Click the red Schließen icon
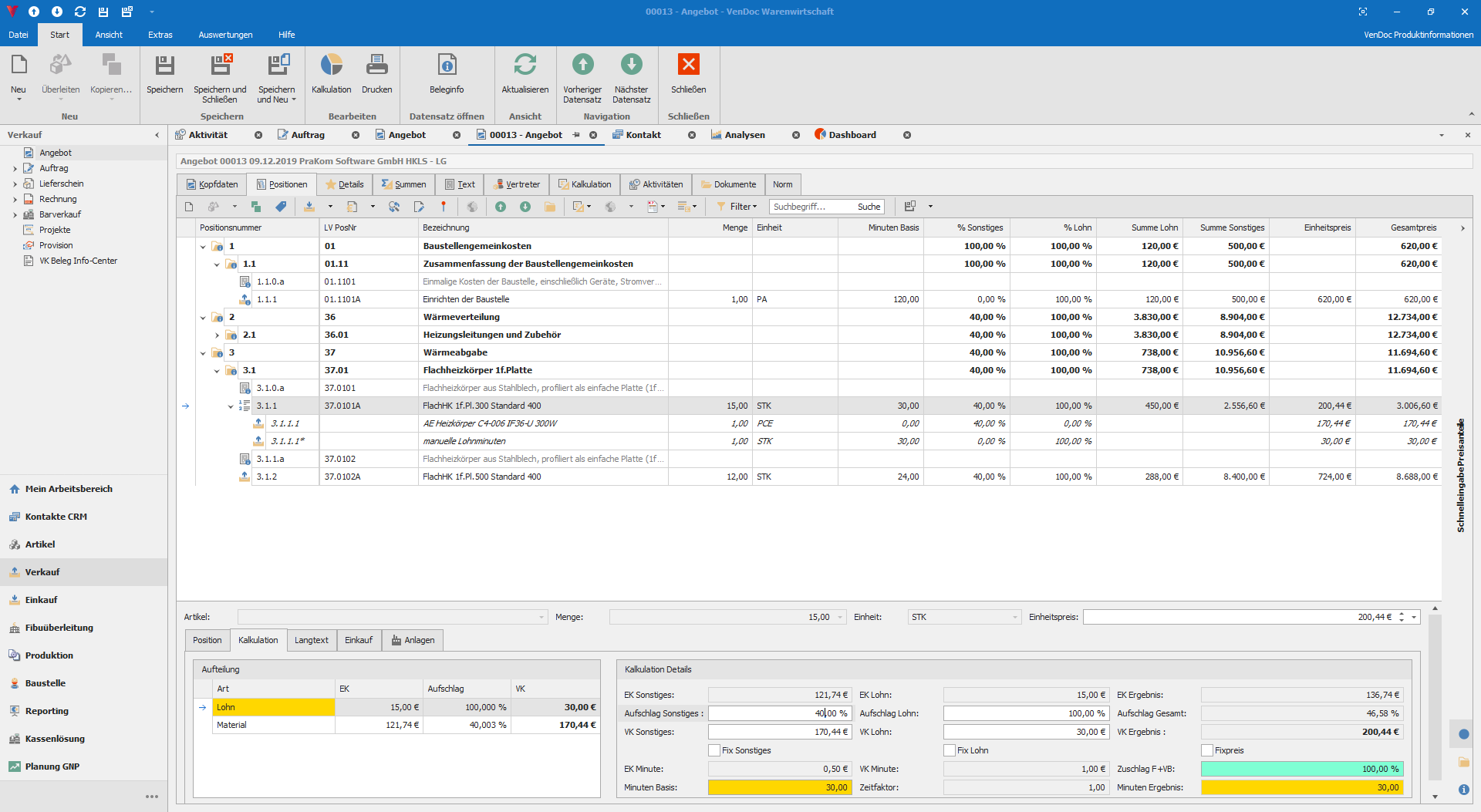Screen dimensions: 1481x812 (x=688, y=66)
